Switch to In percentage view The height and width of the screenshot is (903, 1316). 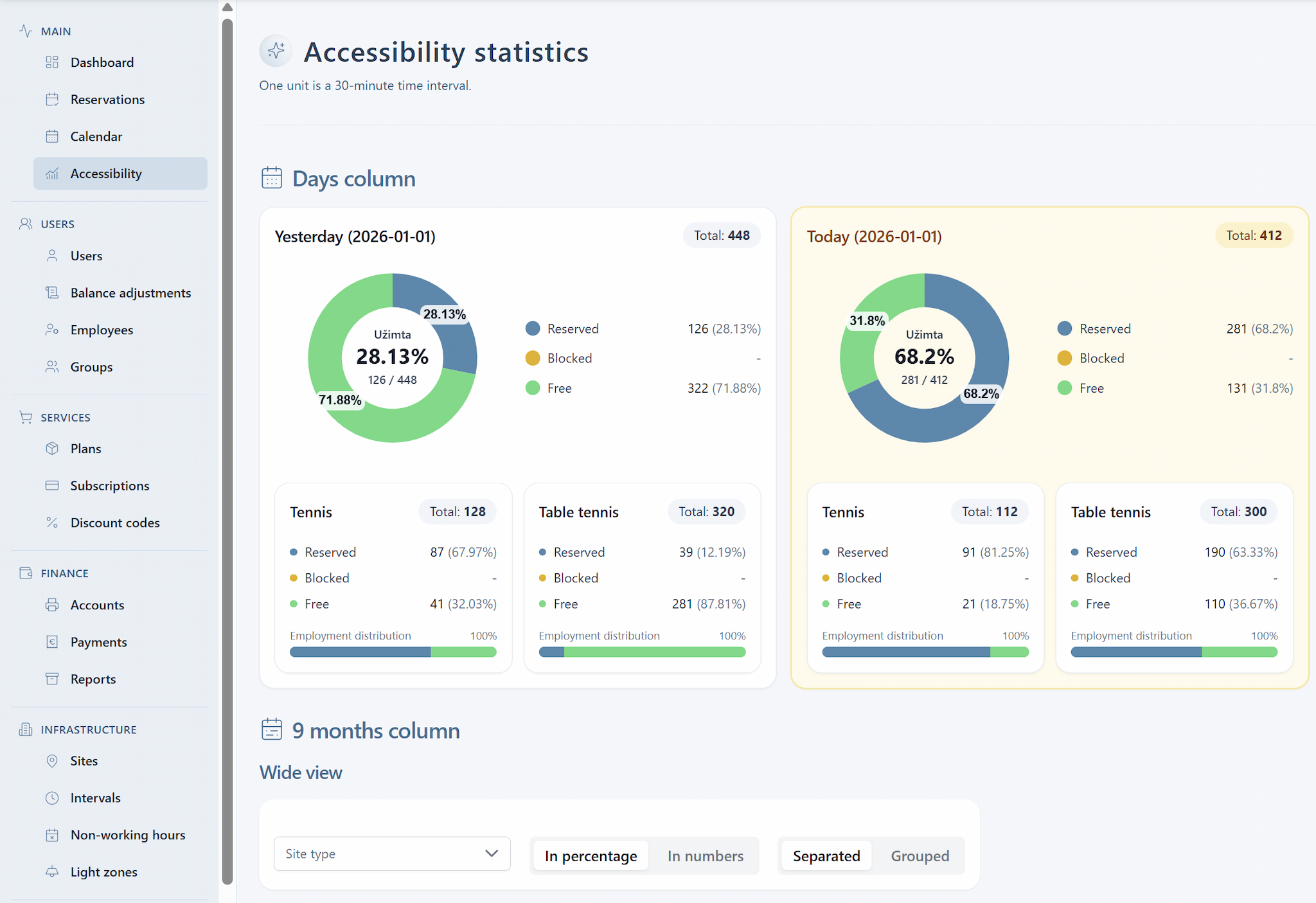click(591, 856)
